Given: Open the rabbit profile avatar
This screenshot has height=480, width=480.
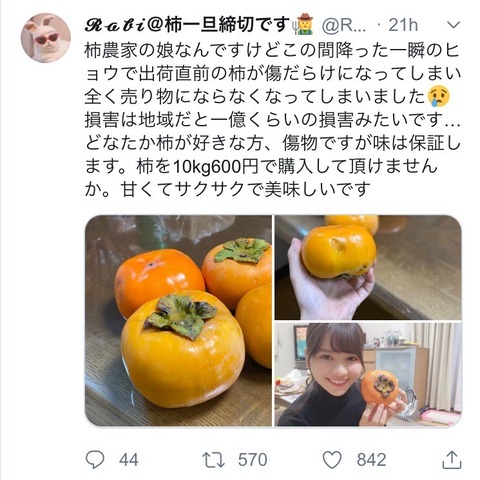Looking at the screenshot, I should [46, 38].
